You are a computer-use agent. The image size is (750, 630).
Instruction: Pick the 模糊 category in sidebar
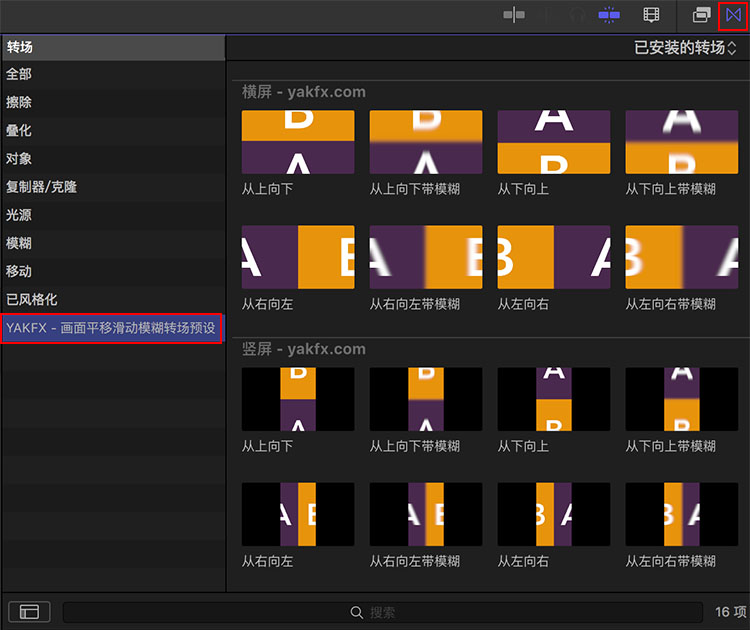[x=113, y=243]
